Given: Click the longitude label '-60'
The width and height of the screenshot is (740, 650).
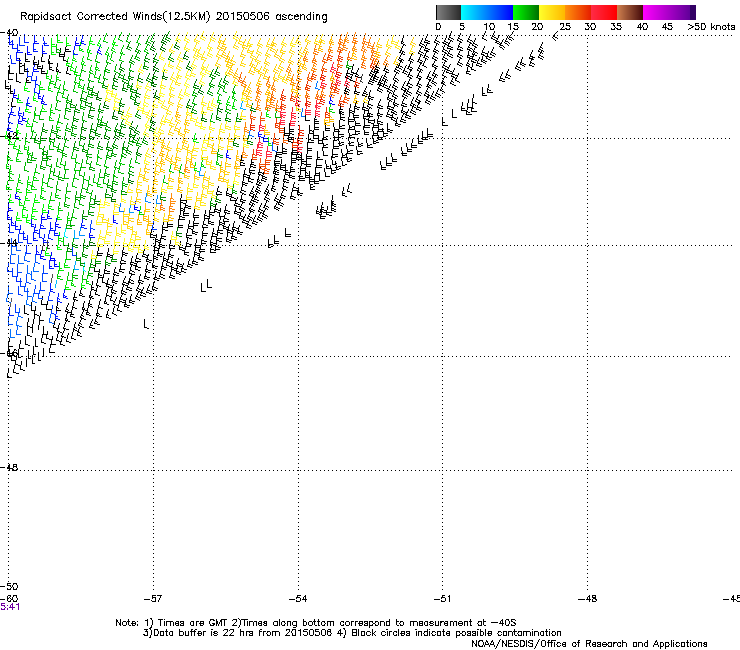Looking at the screenshot, I should (x=9, y=599).
